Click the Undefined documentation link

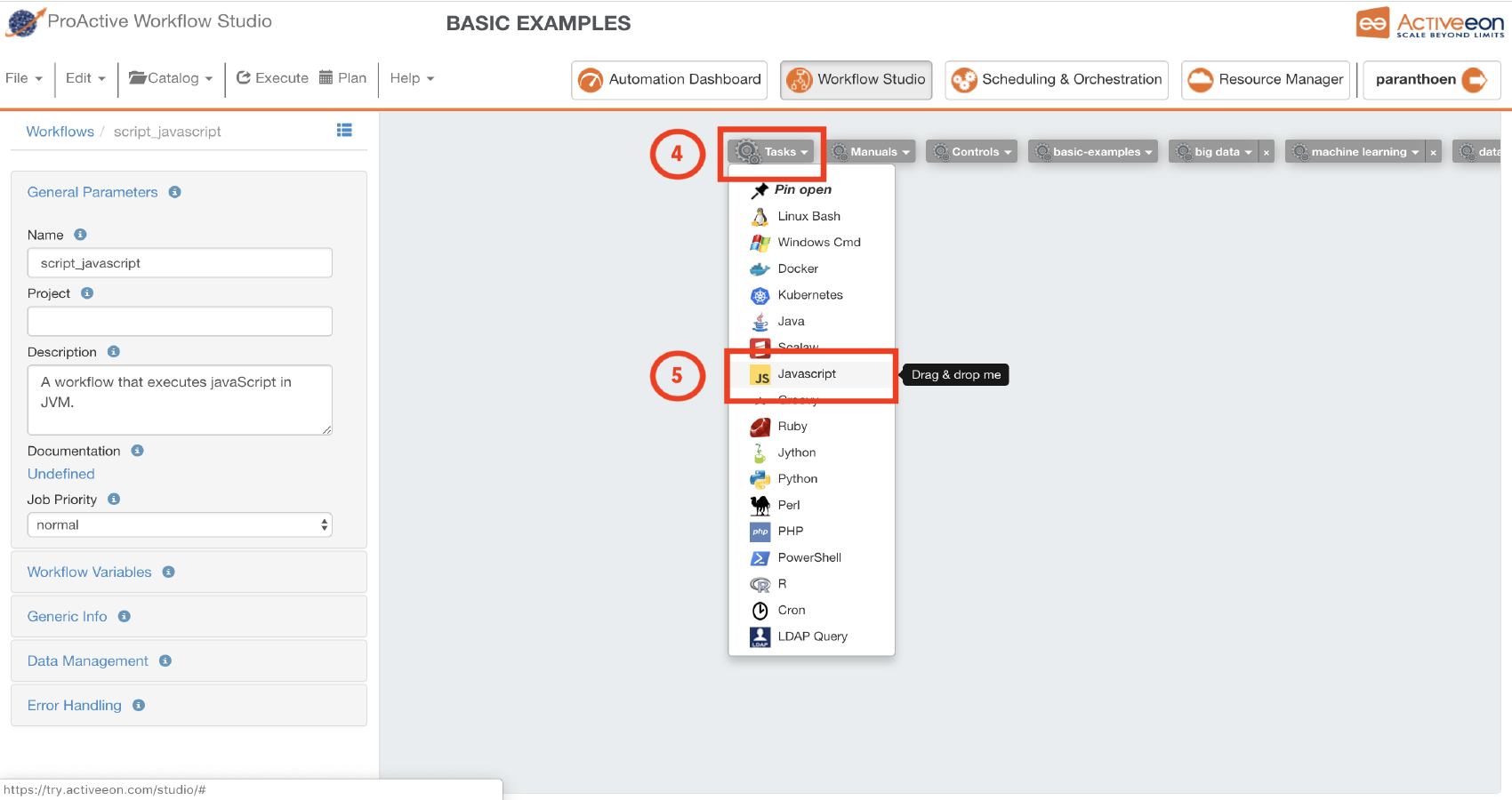click(60, 474)
